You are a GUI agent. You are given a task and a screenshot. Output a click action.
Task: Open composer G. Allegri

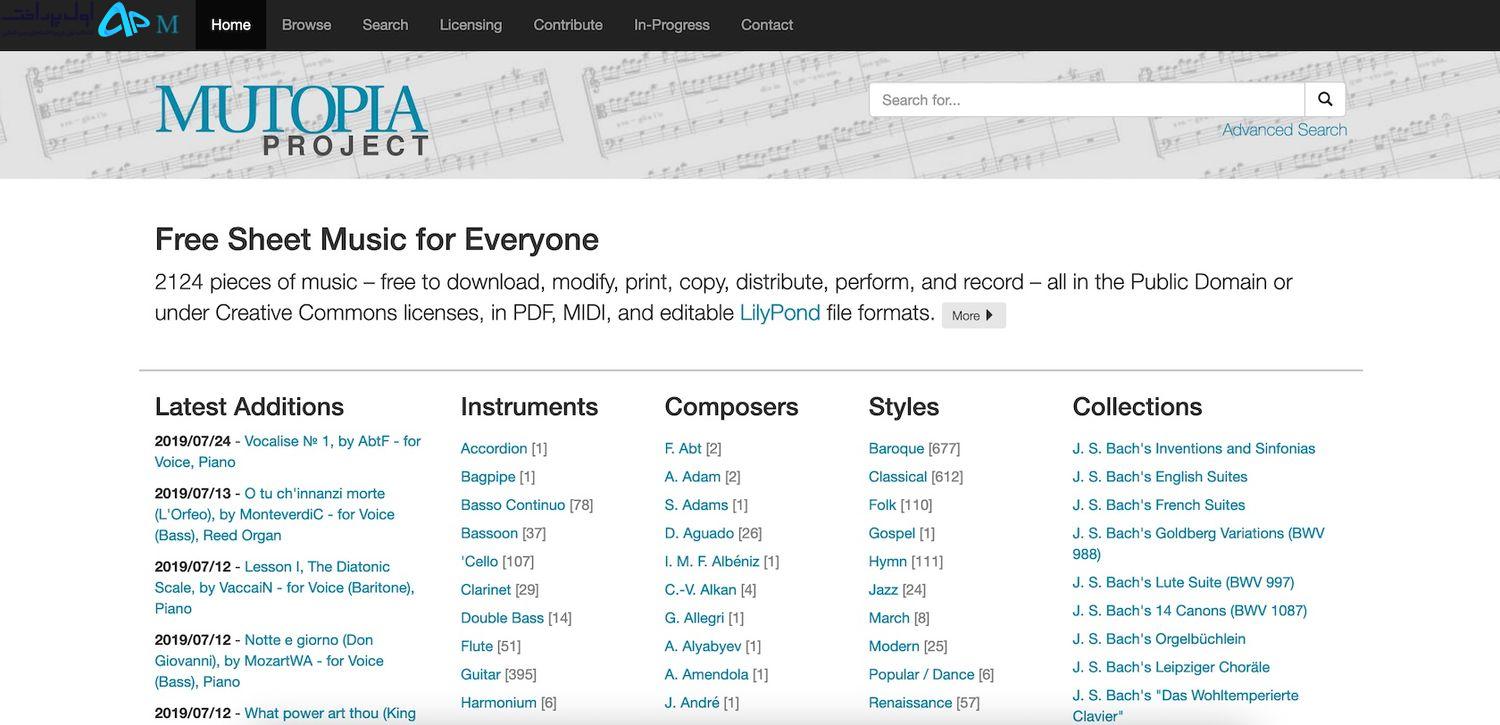coord(694,618)
